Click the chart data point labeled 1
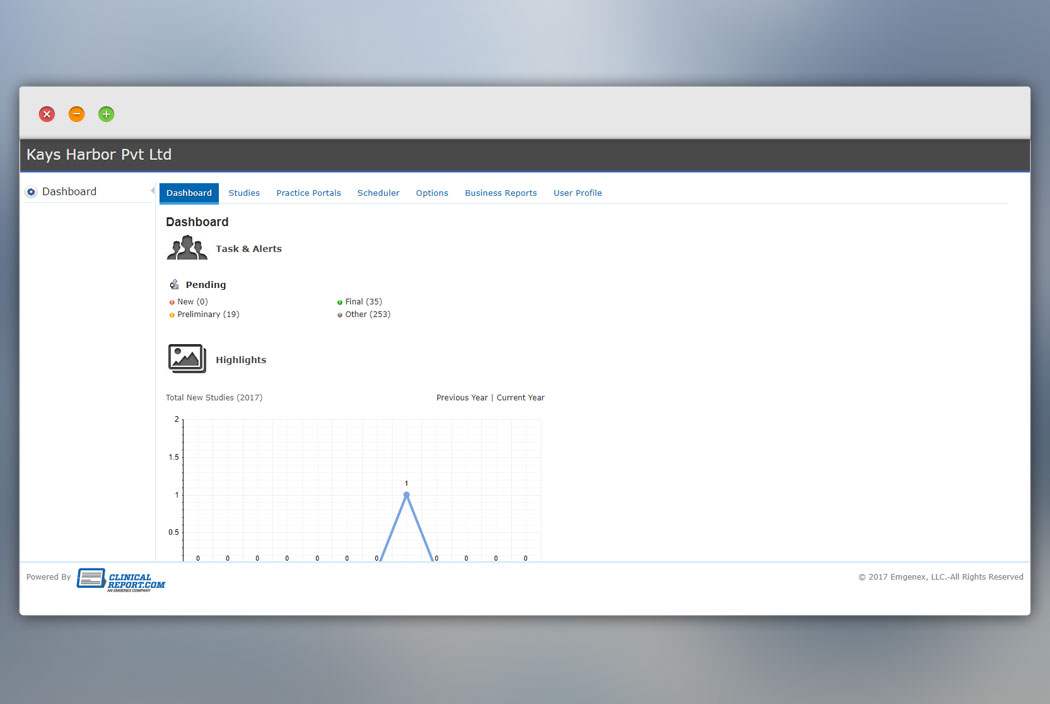The height and width of the screenshot is (704, 1050). (x=406, y=495)
